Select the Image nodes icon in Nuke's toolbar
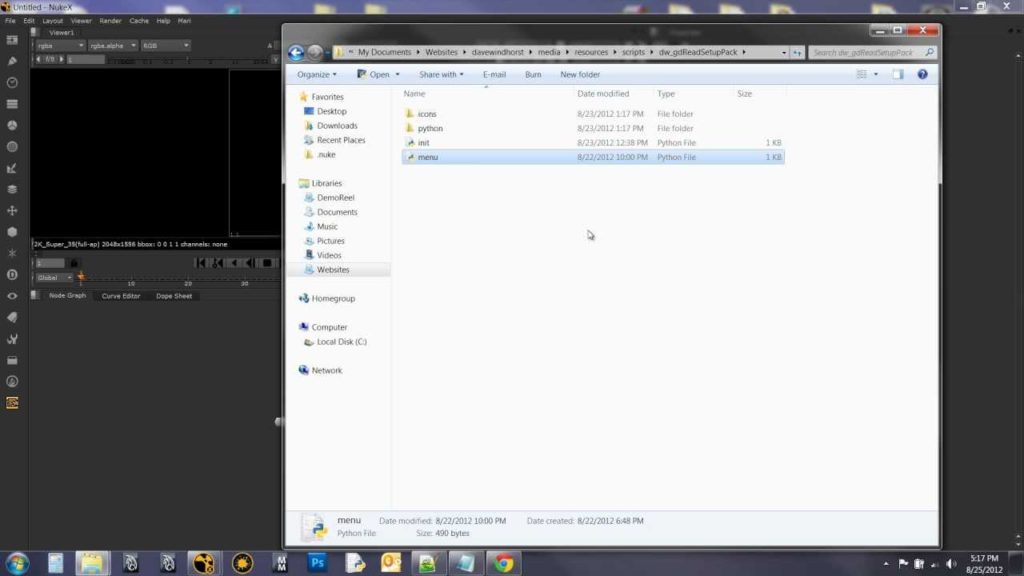This screenshot has height=576, width=1024. 11,40
